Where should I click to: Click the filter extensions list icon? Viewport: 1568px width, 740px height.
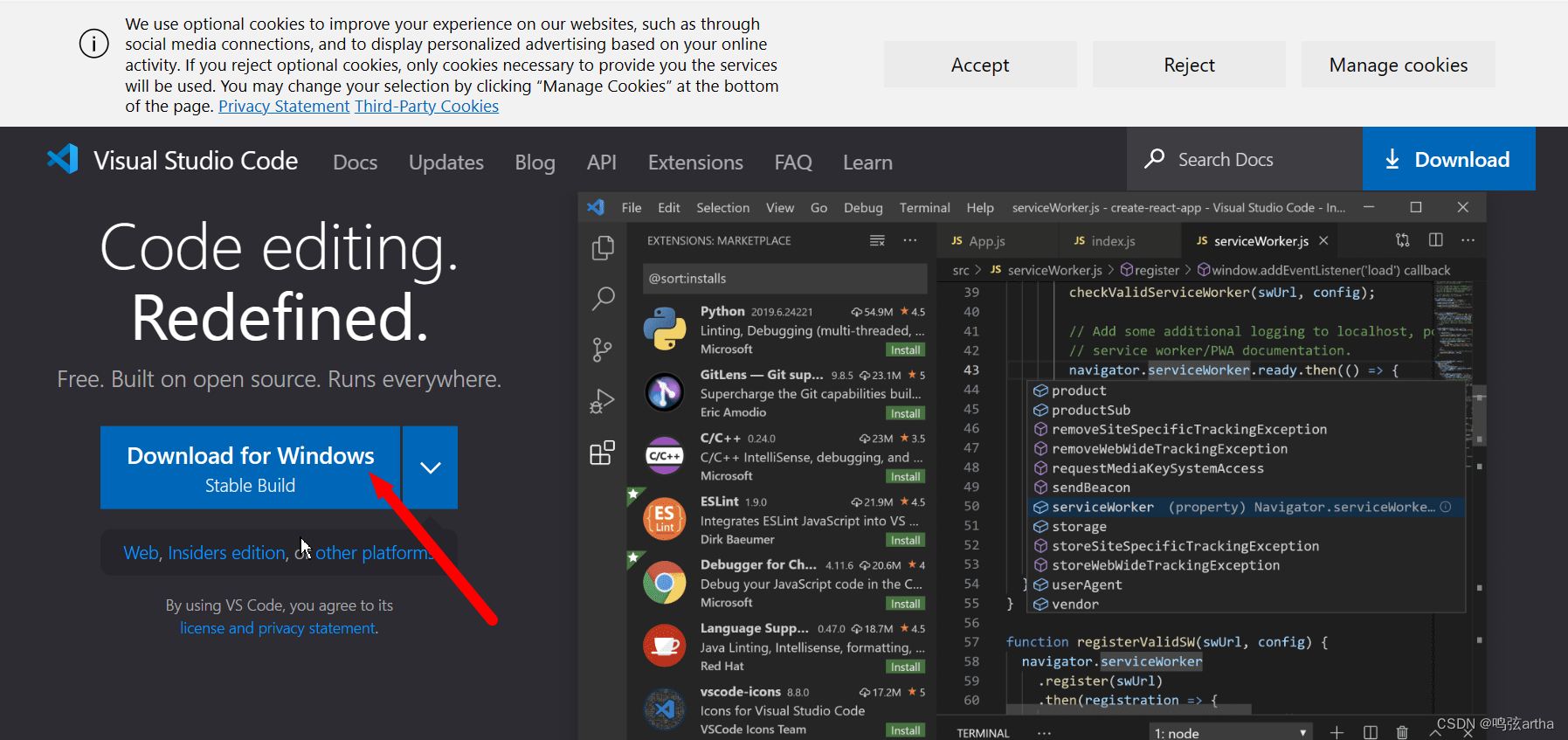877,240
